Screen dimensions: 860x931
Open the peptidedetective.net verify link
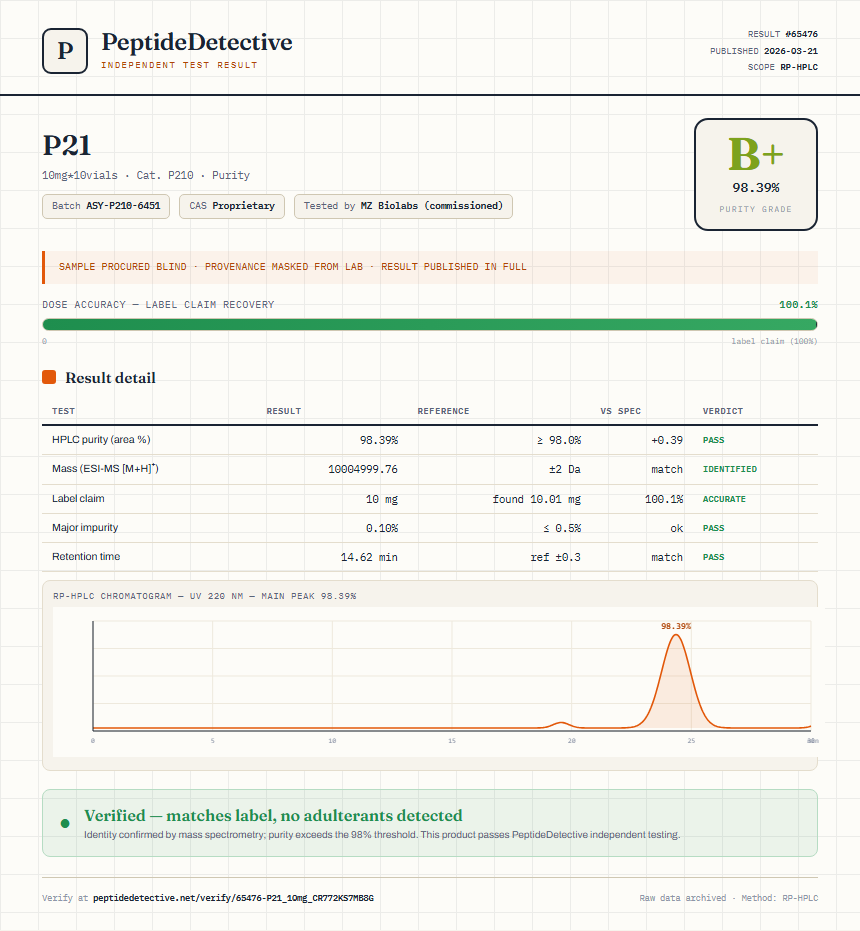233,898
